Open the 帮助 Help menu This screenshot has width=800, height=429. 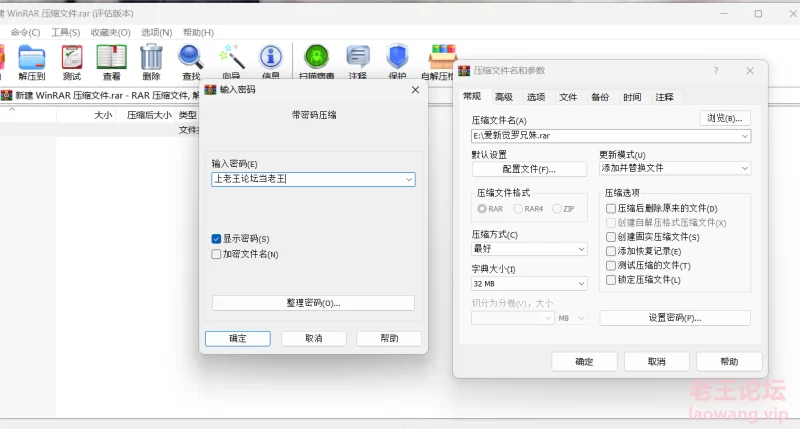198,33
